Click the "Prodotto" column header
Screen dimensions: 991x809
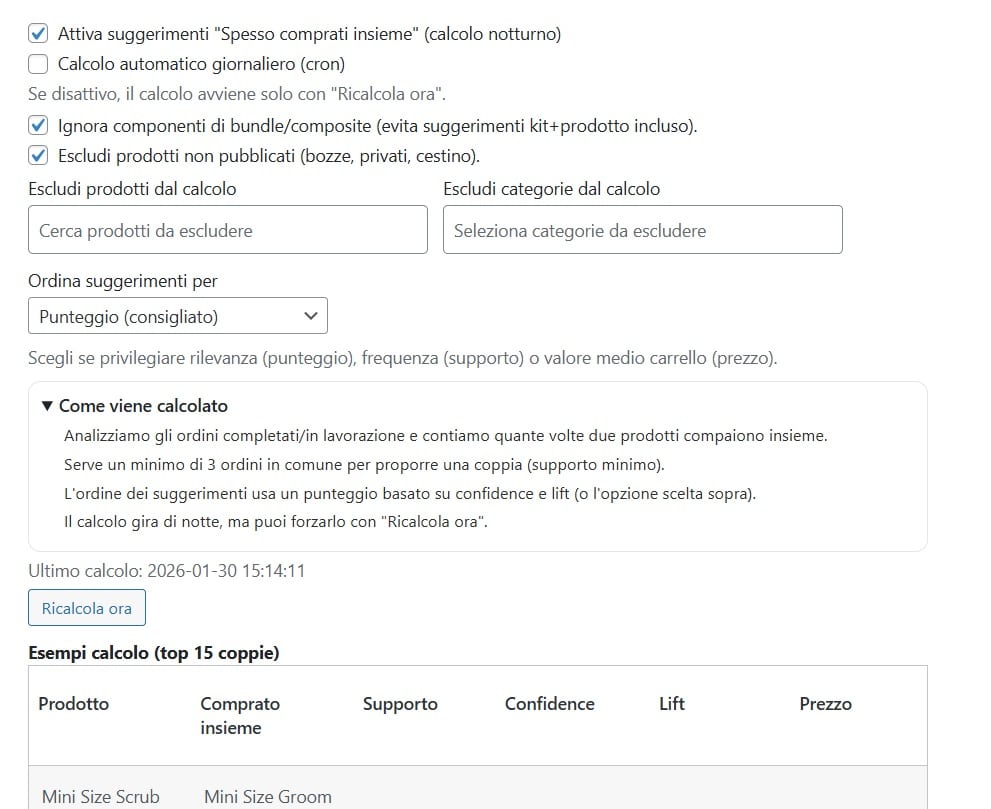73,703
